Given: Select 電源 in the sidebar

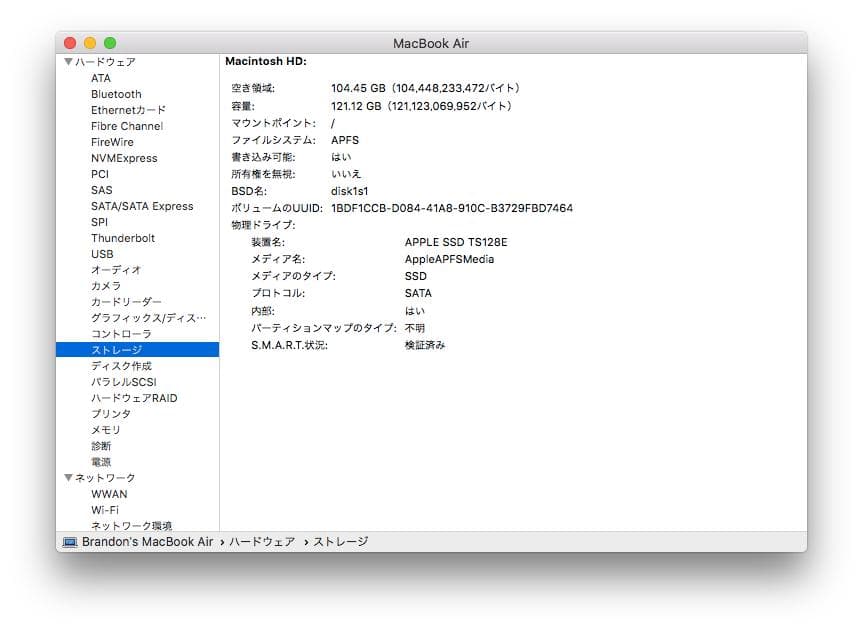Looking at the screenshot, I should point(101,461).
